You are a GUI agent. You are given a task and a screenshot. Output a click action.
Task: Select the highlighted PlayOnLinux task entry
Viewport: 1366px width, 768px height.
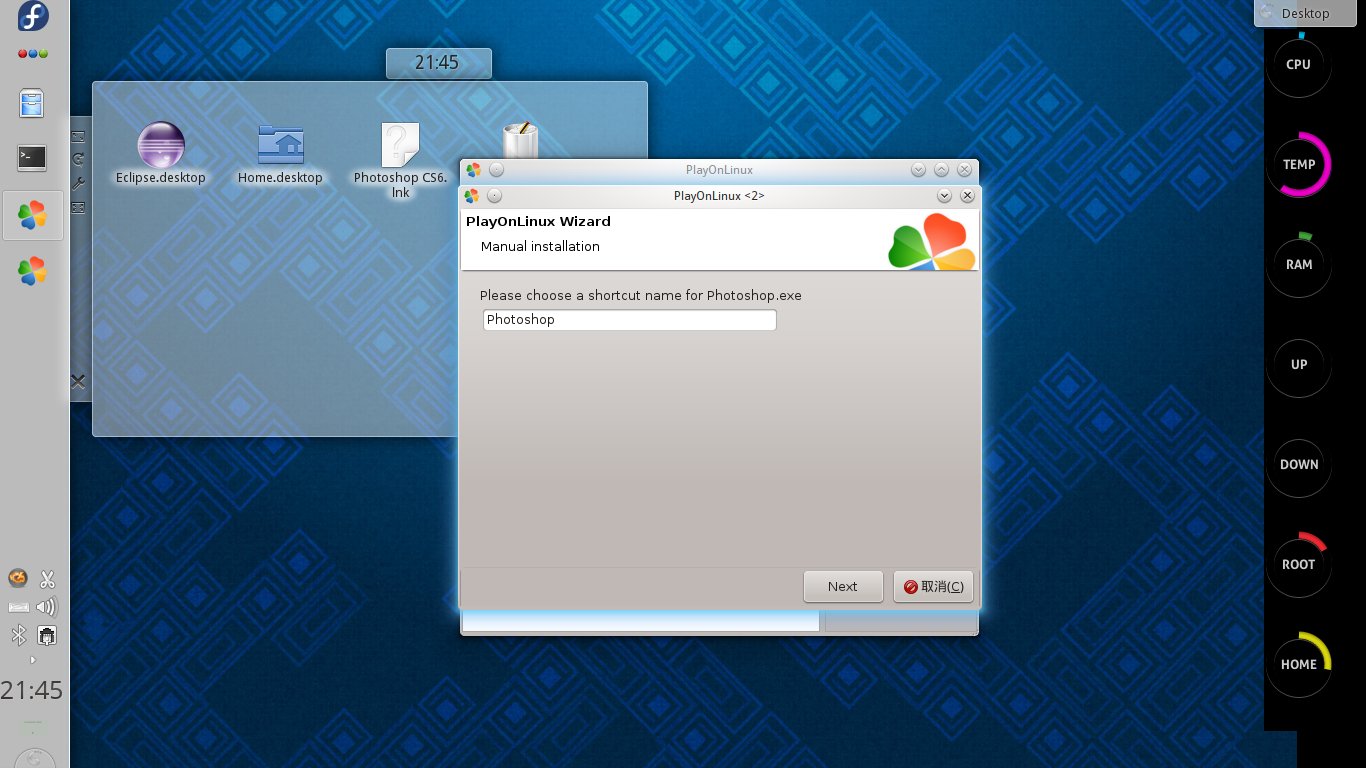point(32,215)
